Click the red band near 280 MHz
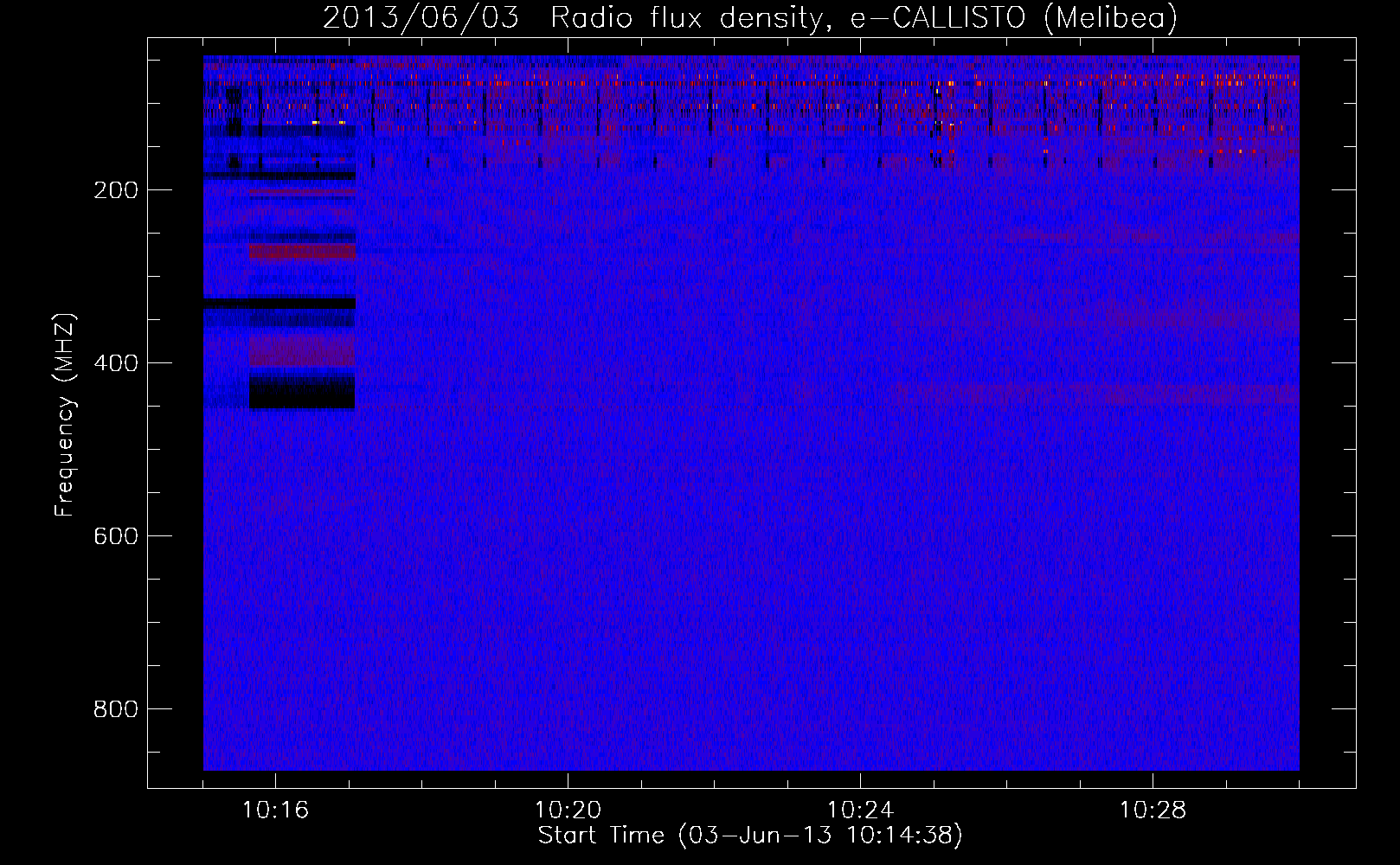The height and width of the screenshot is (865, 1400). click(302, 252)
